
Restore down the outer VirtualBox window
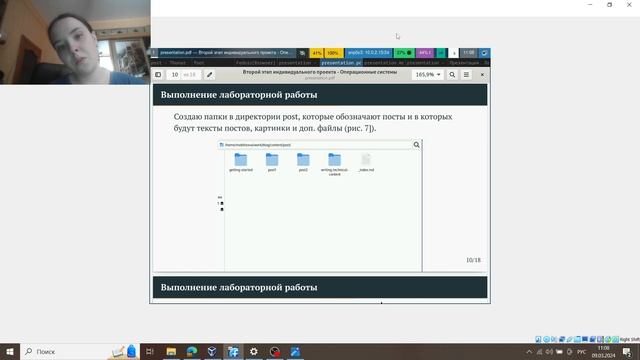click(609, 4)
